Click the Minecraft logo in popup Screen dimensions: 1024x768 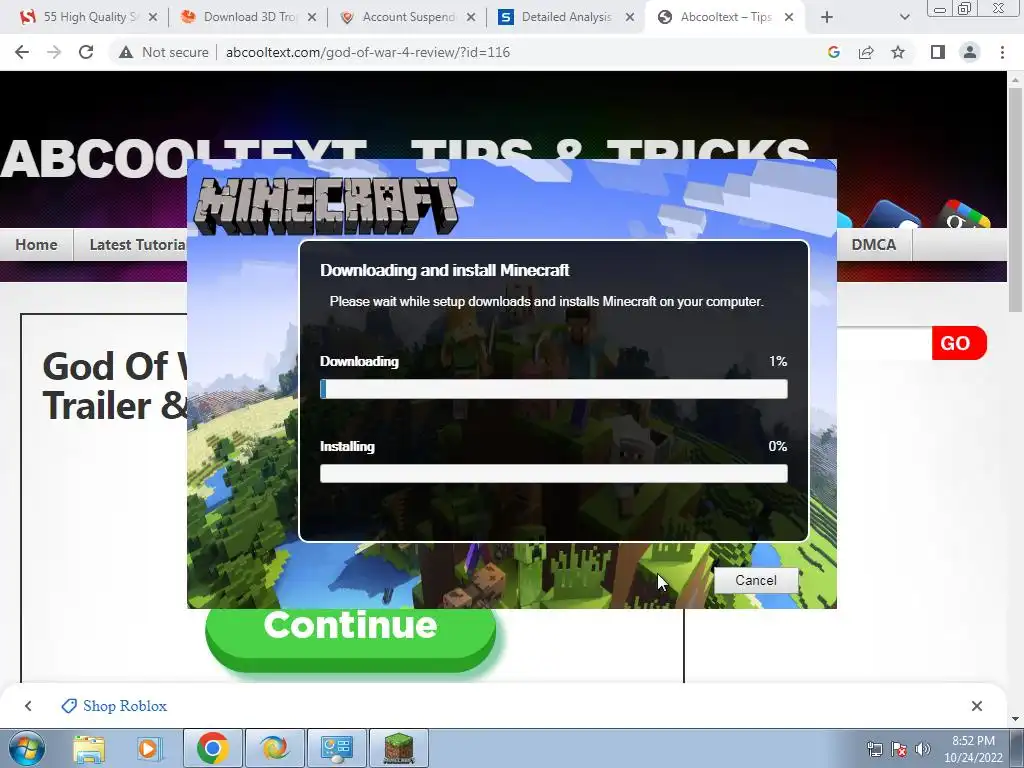[x=327, y=206]
